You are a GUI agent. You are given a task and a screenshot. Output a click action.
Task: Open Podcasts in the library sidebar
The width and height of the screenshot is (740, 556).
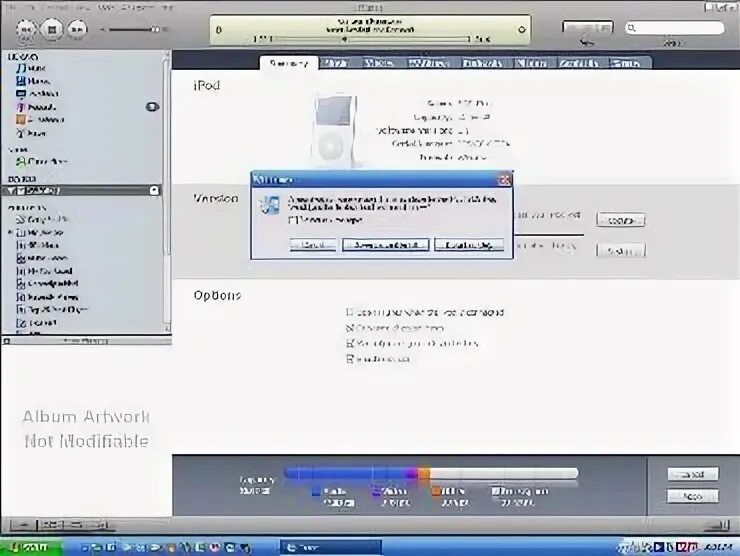[x=36, y=107]
